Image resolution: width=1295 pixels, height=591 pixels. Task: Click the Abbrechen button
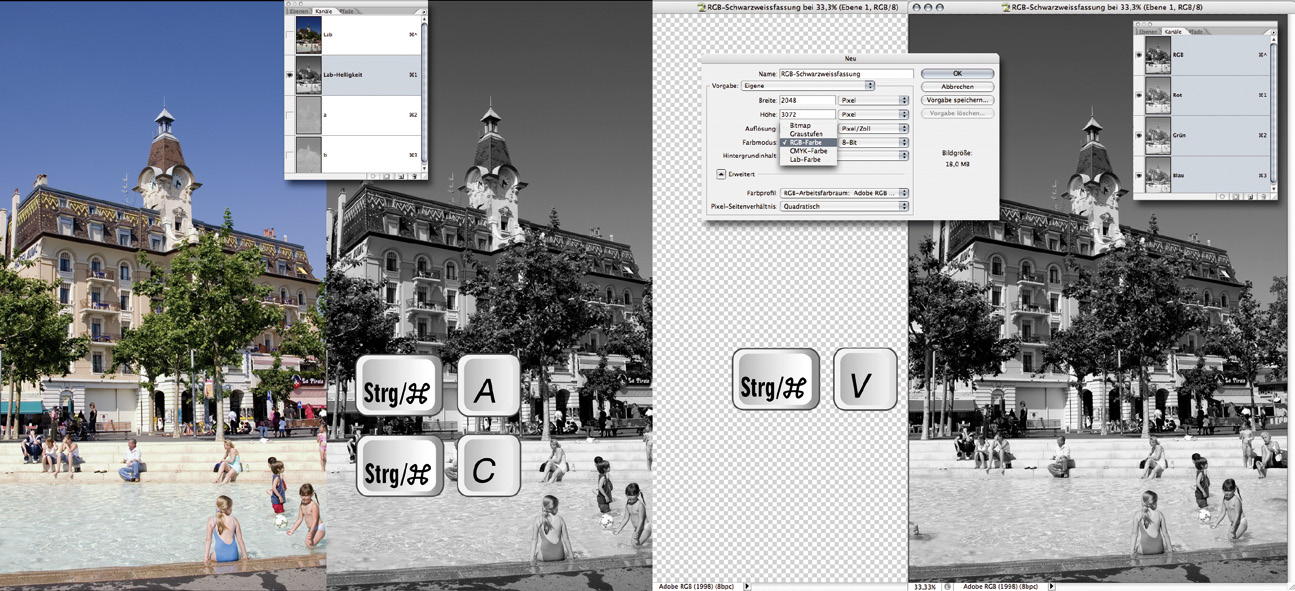tap(957, 87)
